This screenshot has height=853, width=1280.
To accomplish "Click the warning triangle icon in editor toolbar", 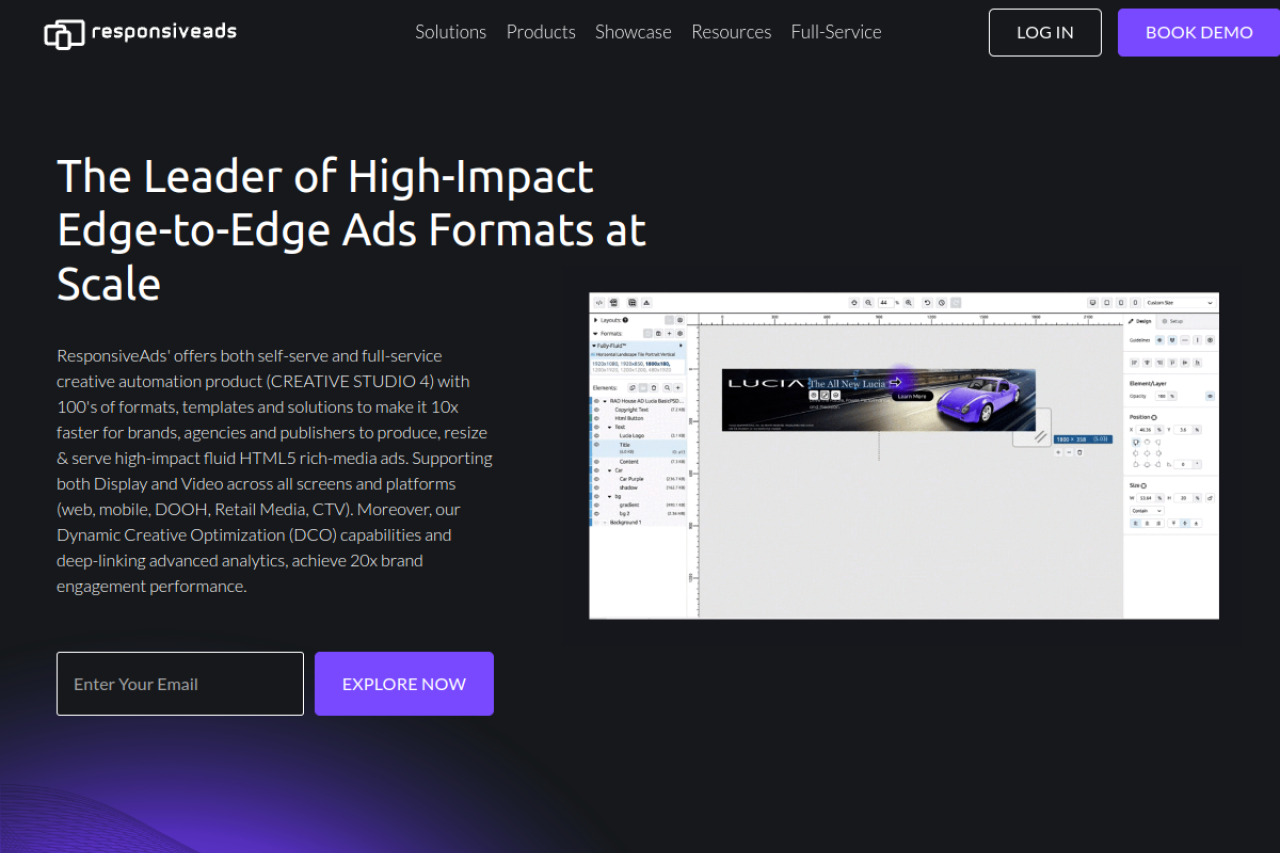I will click(646, 302).
